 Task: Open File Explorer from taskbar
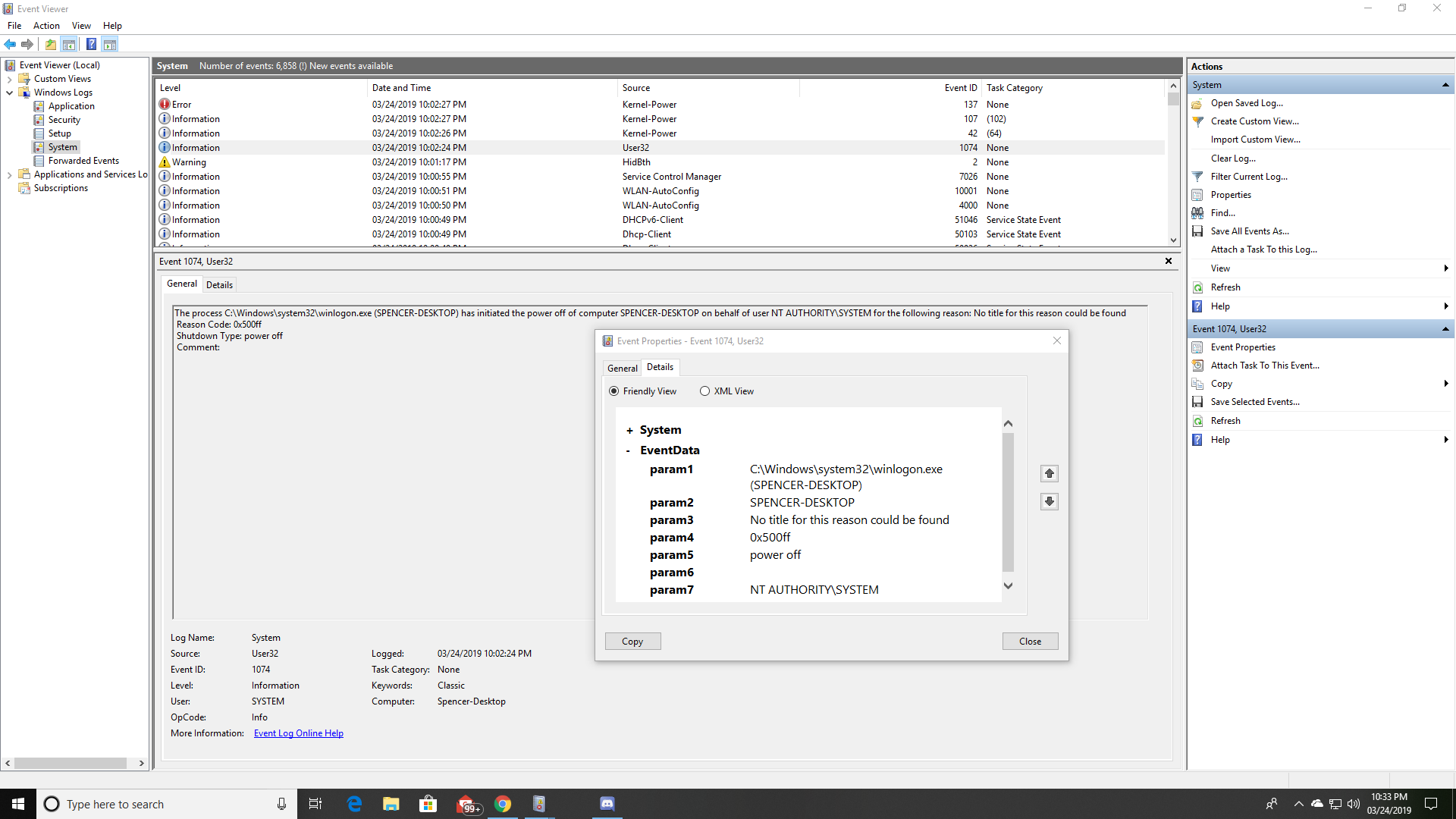tap(391, 804)
